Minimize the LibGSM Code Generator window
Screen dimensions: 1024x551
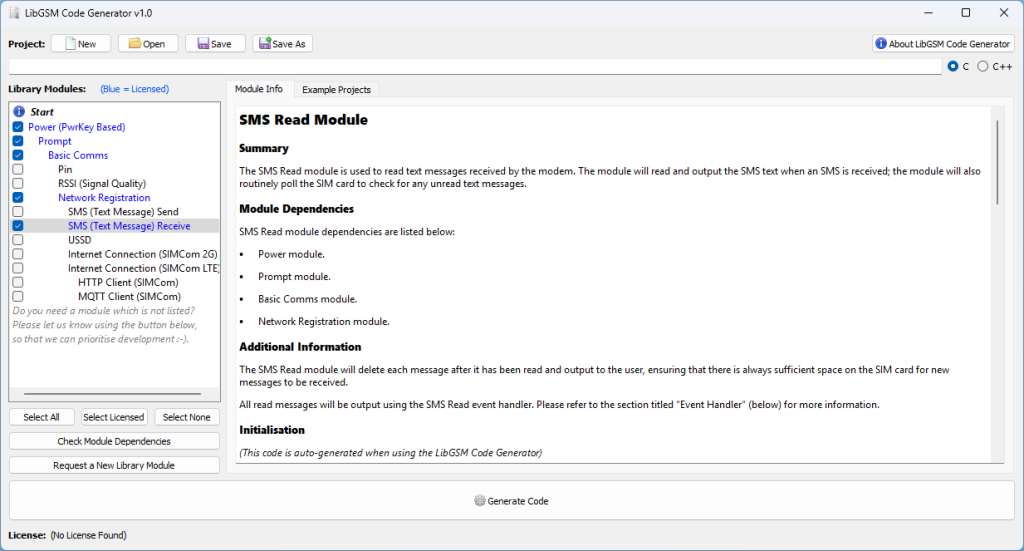pos(928,13)
